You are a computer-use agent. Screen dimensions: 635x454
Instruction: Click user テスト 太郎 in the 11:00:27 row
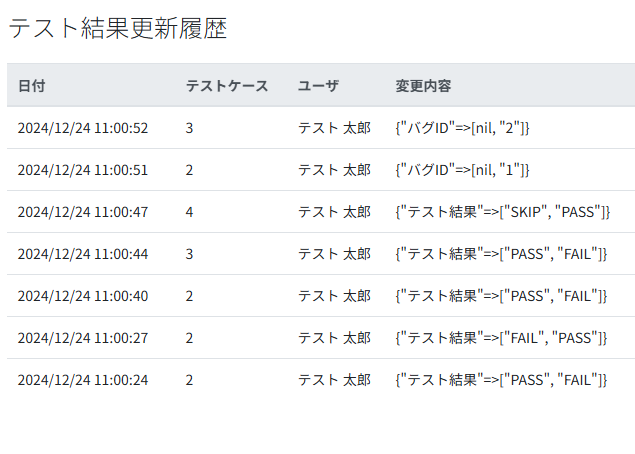coord(335,338)
